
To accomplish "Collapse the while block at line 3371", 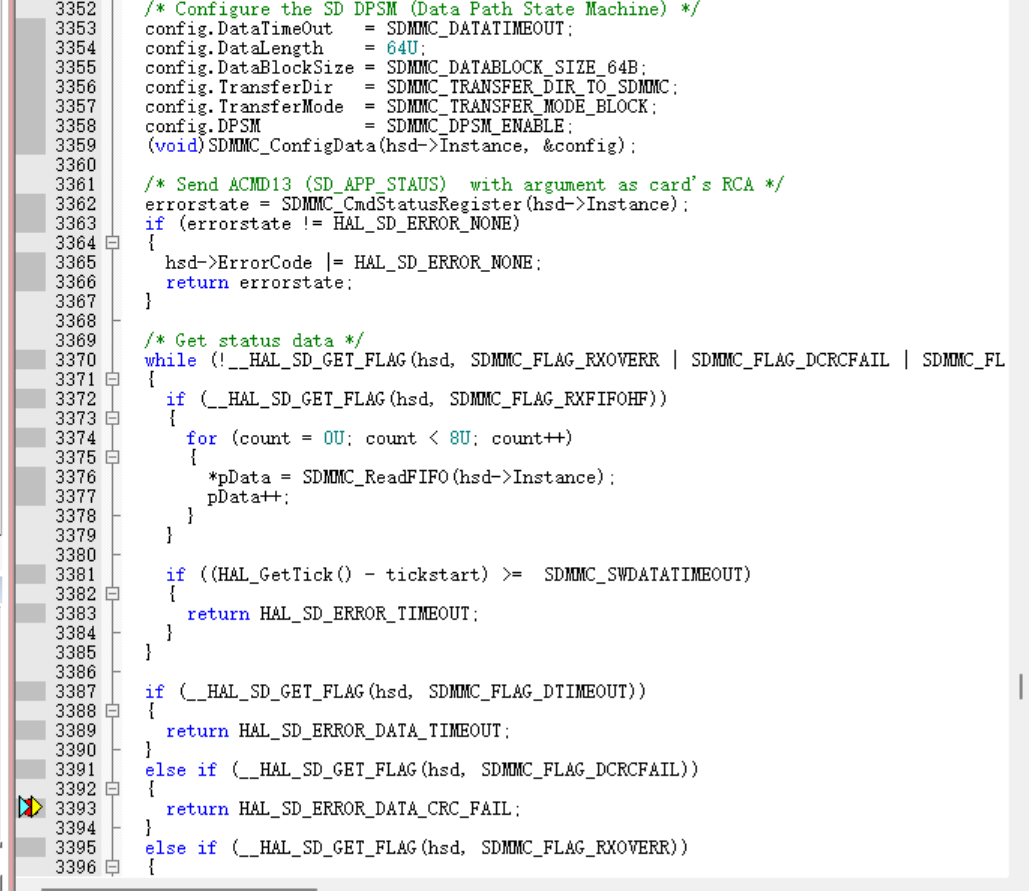I will [113, 379].
